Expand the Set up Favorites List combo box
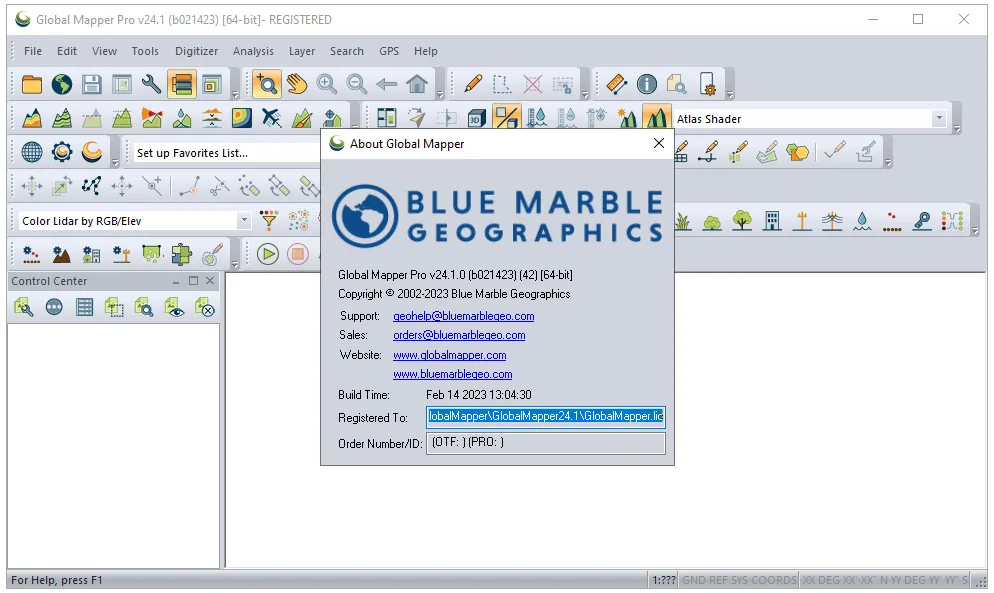 tap(225, 153)
